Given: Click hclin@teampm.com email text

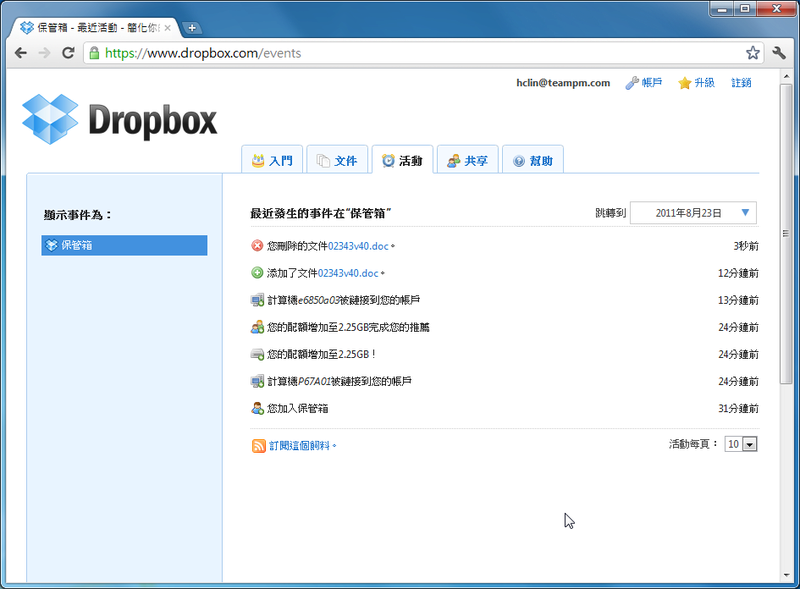Looking at the screenshot, I should [x=563, y=83].
